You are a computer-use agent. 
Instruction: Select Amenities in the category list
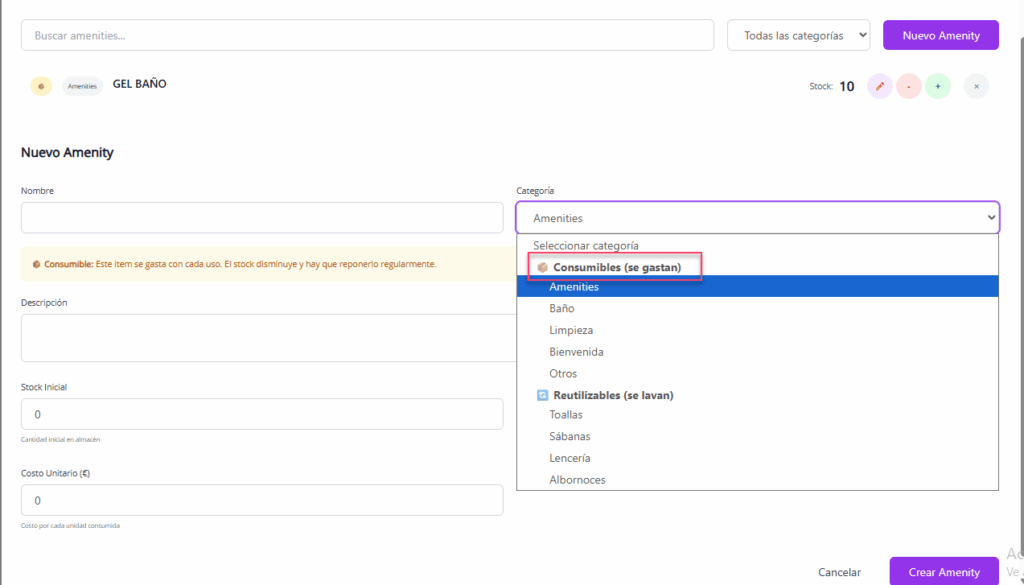click(x=574, y=287)
